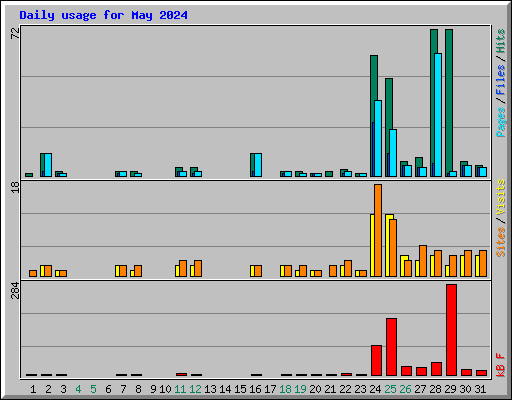Click the "284" axis maximum label
This screenshot has height=400, width=512.
[15, 290]
